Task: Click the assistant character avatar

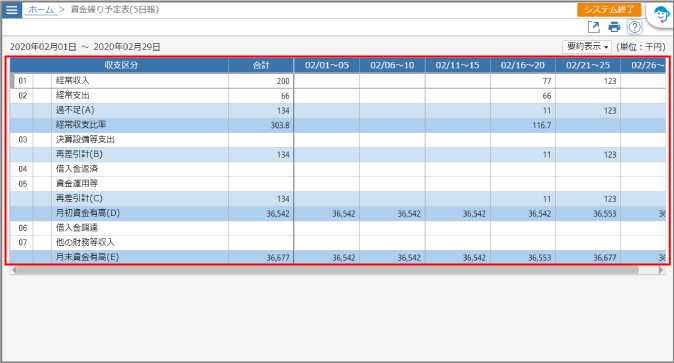Action: (661, 15)
